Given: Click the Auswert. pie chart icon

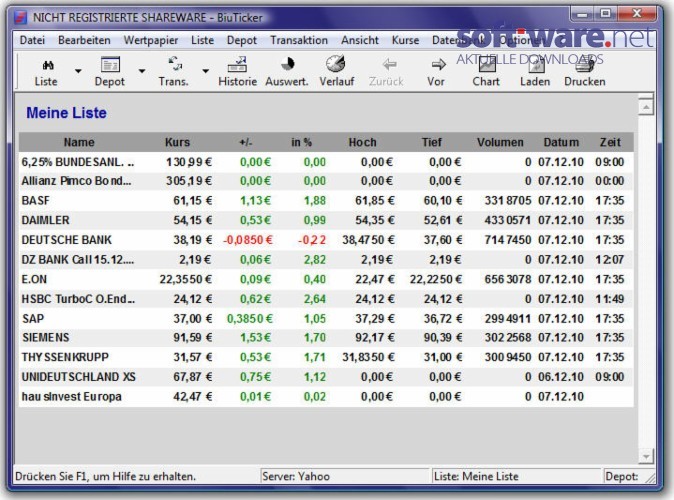Looking at the screenshot, I should [x=288, y=64].
